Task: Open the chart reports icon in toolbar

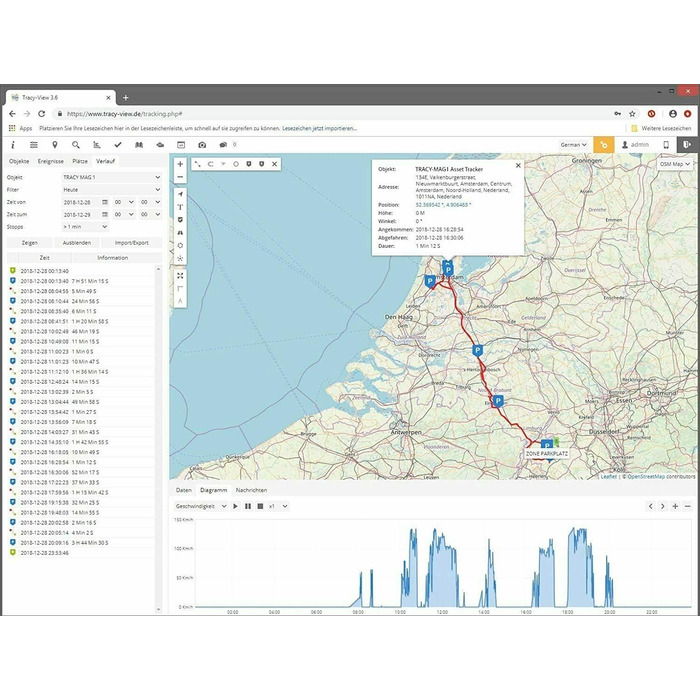Action: (x=97, y=145)
